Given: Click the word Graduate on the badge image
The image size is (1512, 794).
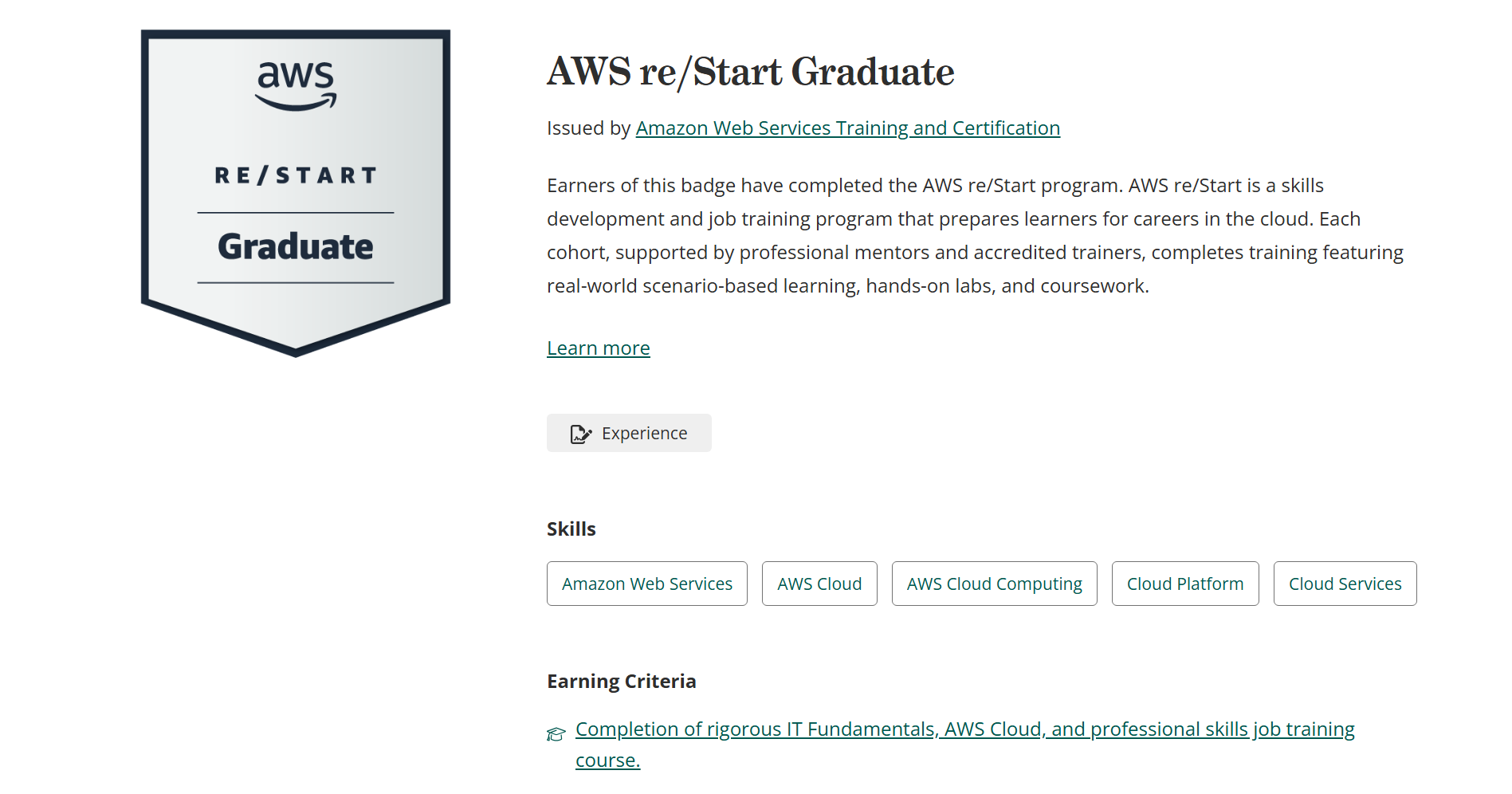Looking at the screenshot, I should [296, 247].
